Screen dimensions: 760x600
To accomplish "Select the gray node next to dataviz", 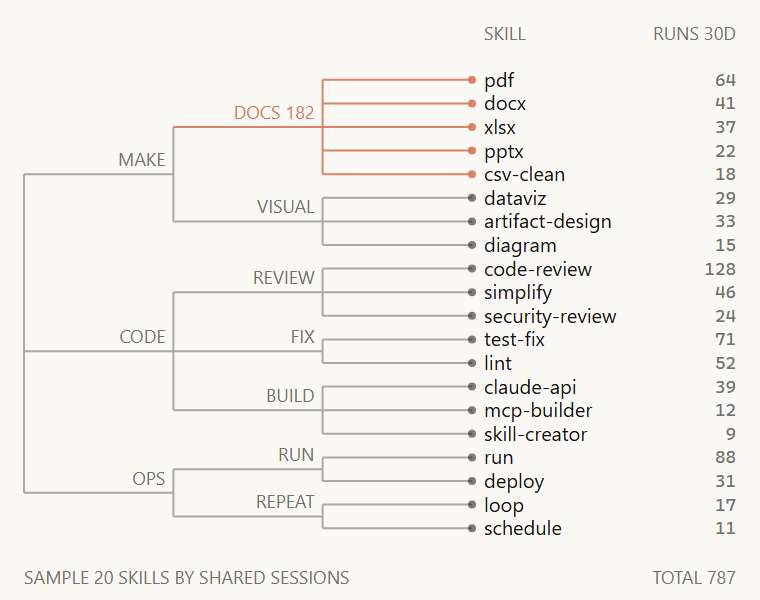I will click(472, 198).
